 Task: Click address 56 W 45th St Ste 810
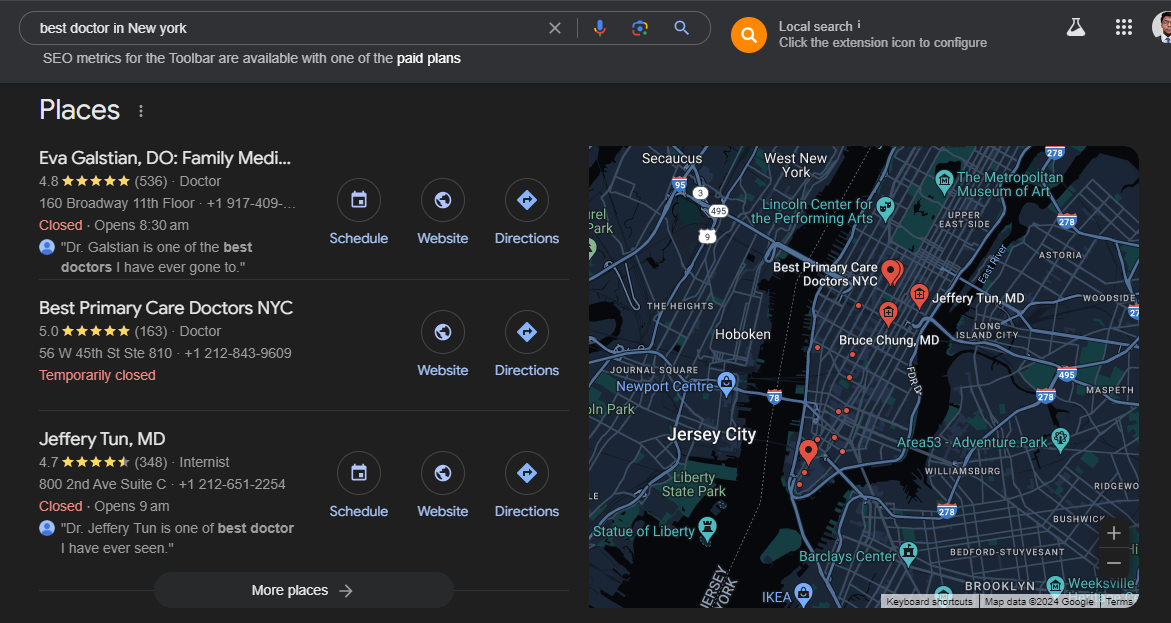(x=105, y=353)
